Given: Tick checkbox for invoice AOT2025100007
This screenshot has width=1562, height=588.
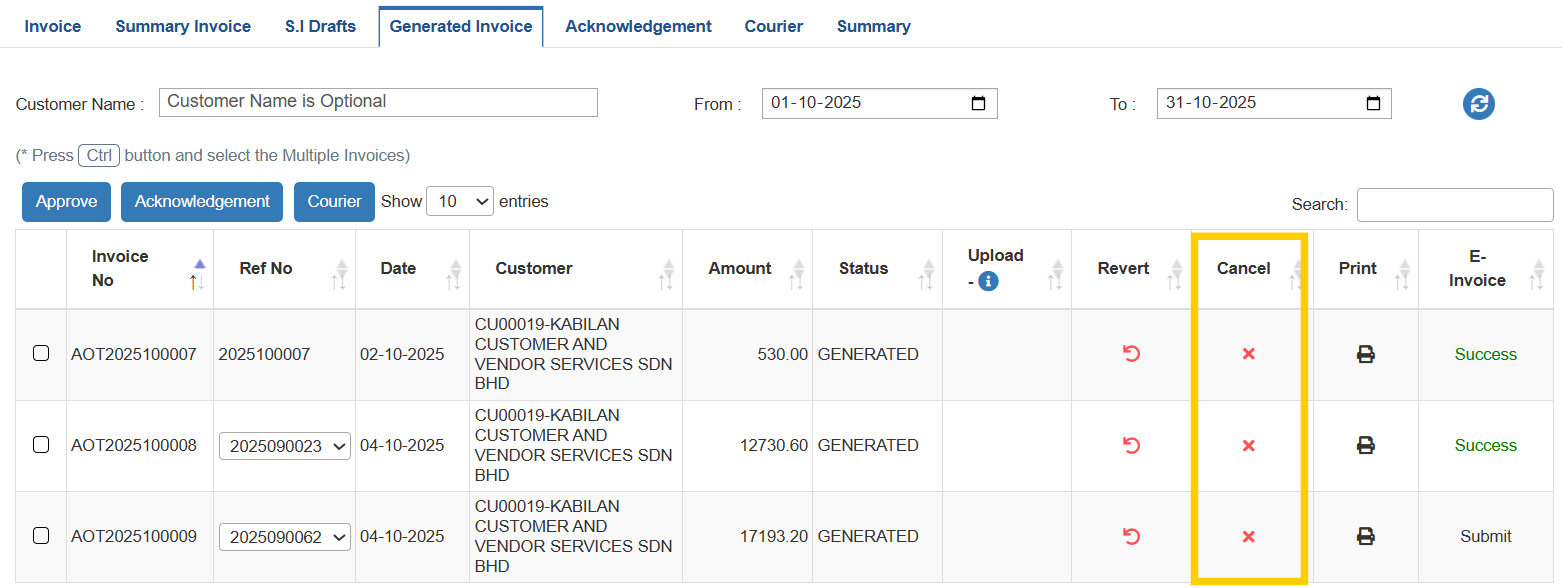Looking at the screenshot, I should (x=41, y=353).
